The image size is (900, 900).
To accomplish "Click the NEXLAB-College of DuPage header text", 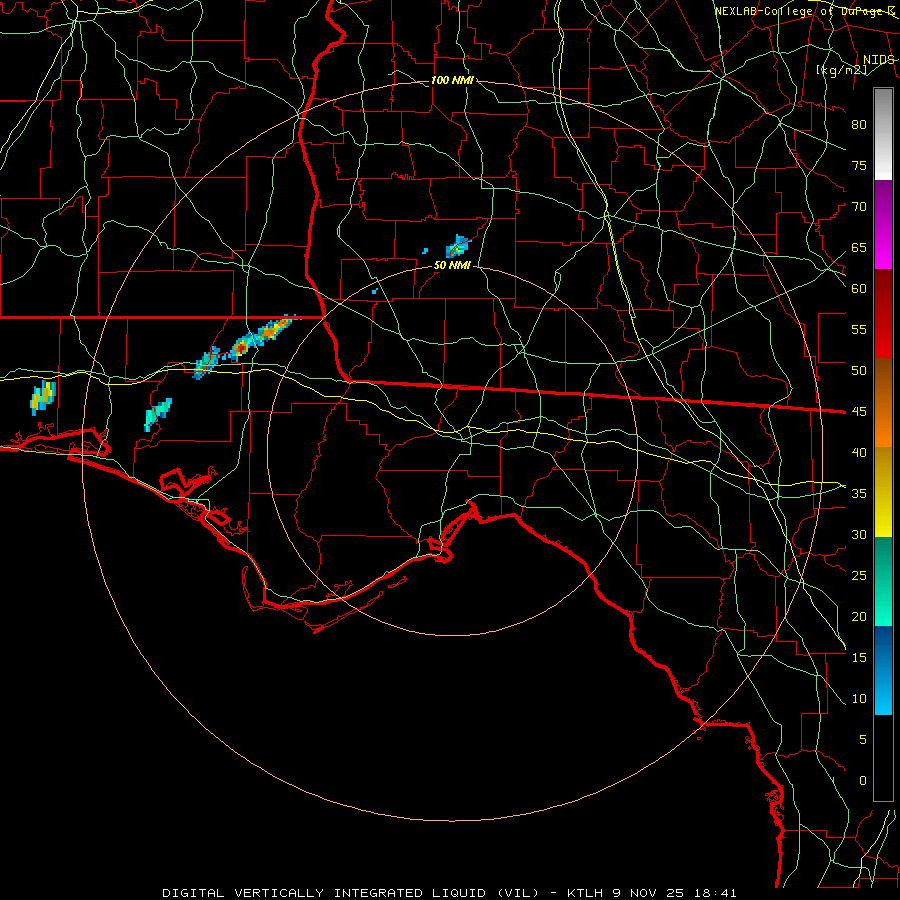I will pyautogui.click(x=805, y=11).
